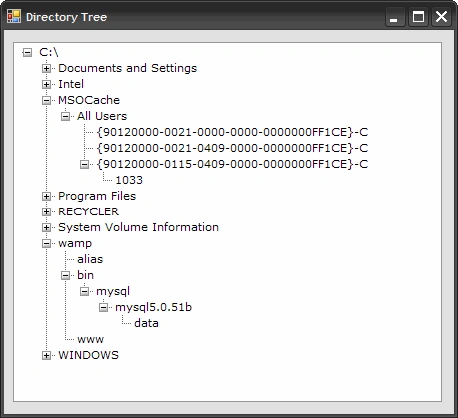Maximize the Directory Tree window
The height and width of the screenshot is (418, 458).
[418, 17]
